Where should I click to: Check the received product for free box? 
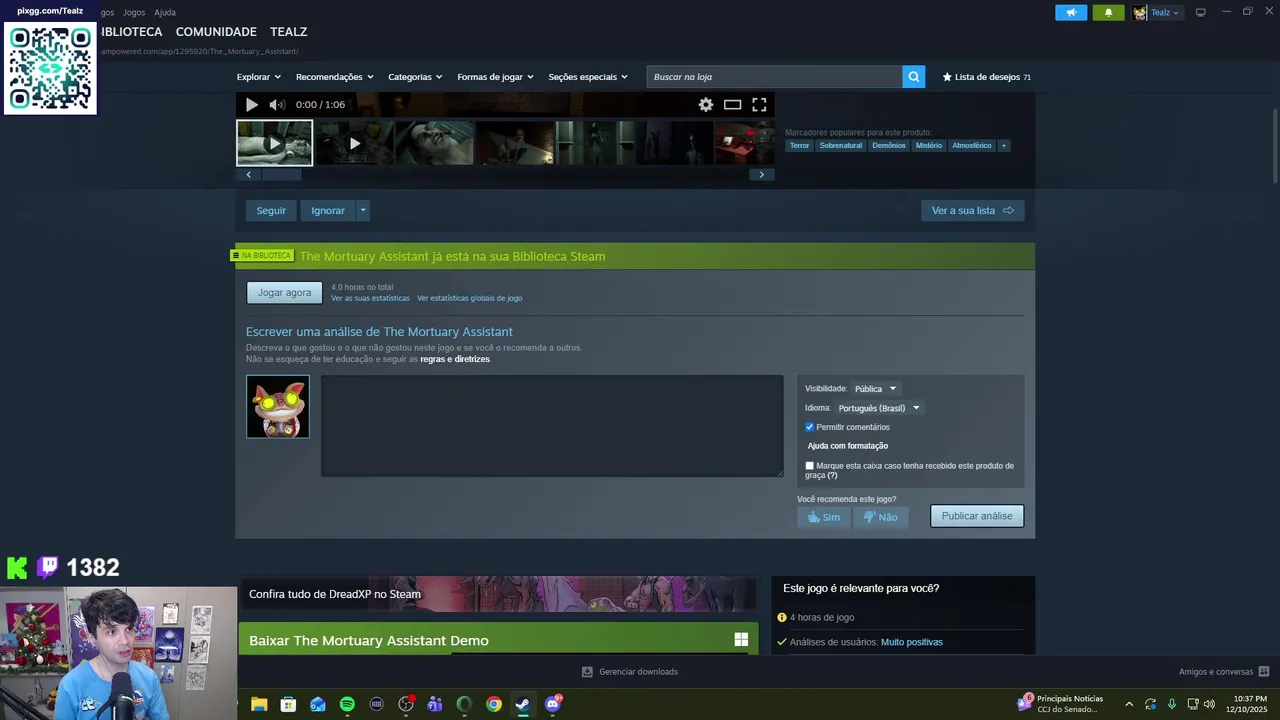click(810, 466)
